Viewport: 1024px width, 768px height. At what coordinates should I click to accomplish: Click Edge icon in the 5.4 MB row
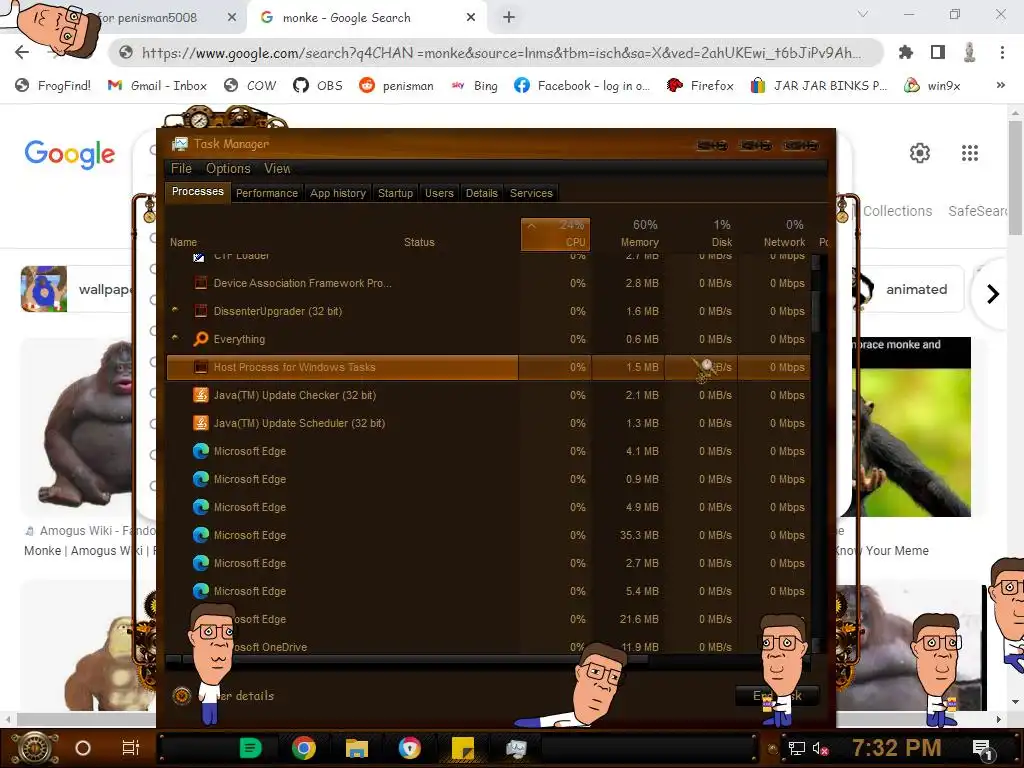200,591
